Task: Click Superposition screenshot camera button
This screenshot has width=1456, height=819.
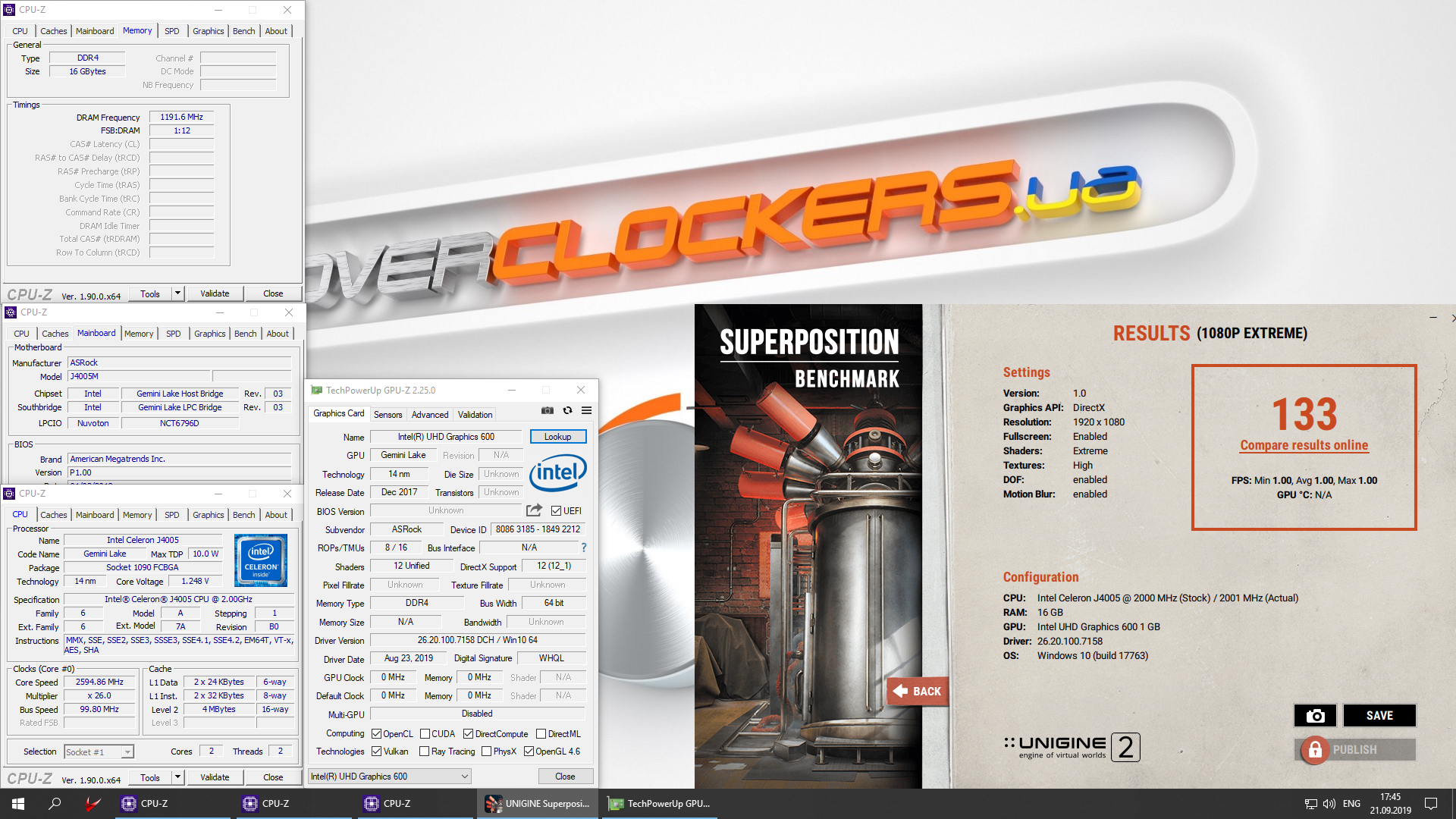Action: tap(1315, 715)
